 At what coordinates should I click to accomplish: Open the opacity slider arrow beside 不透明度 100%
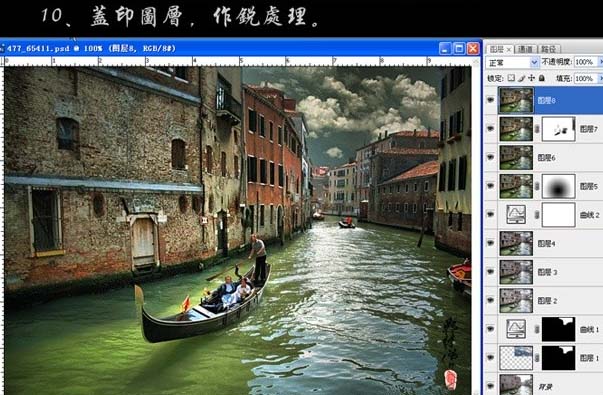(601, 62)
